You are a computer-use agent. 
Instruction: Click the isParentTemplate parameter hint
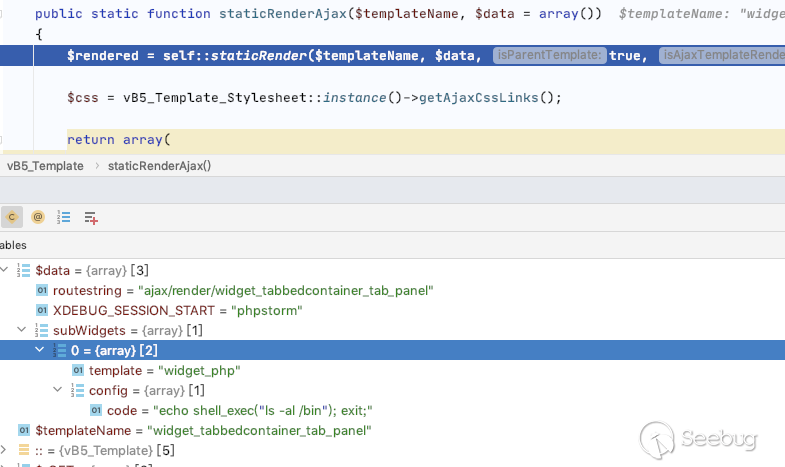[x=549, y=56]
